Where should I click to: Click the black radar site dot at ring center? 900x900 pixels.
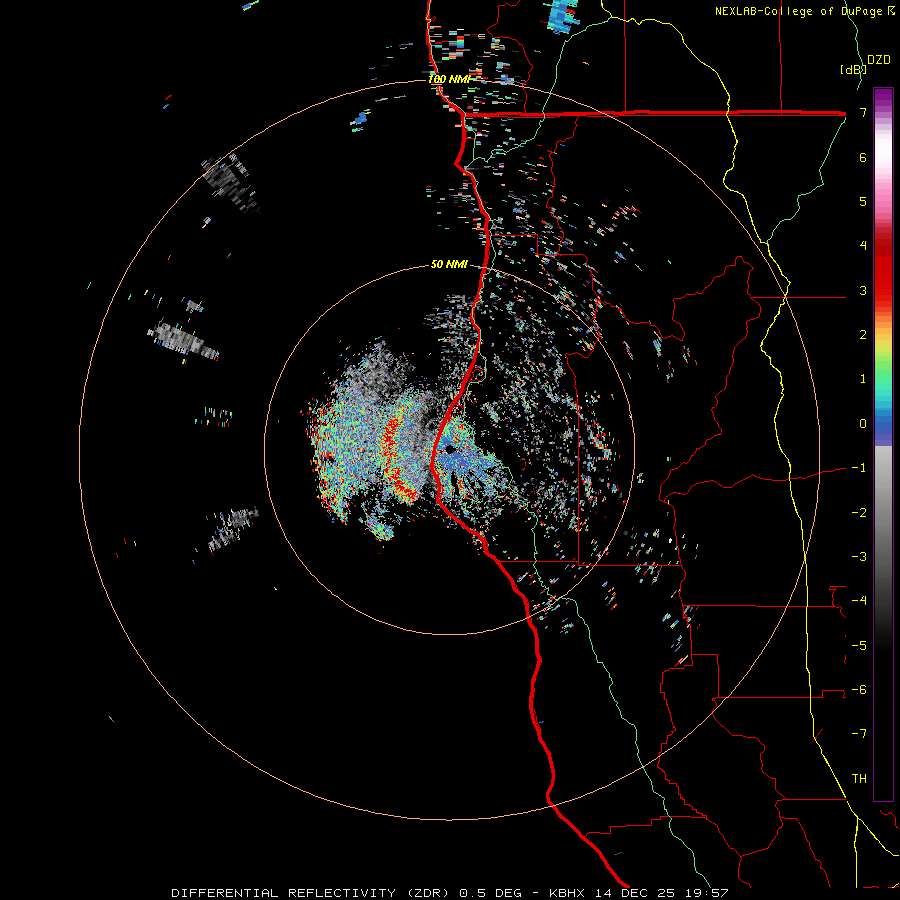pos(450,449)
